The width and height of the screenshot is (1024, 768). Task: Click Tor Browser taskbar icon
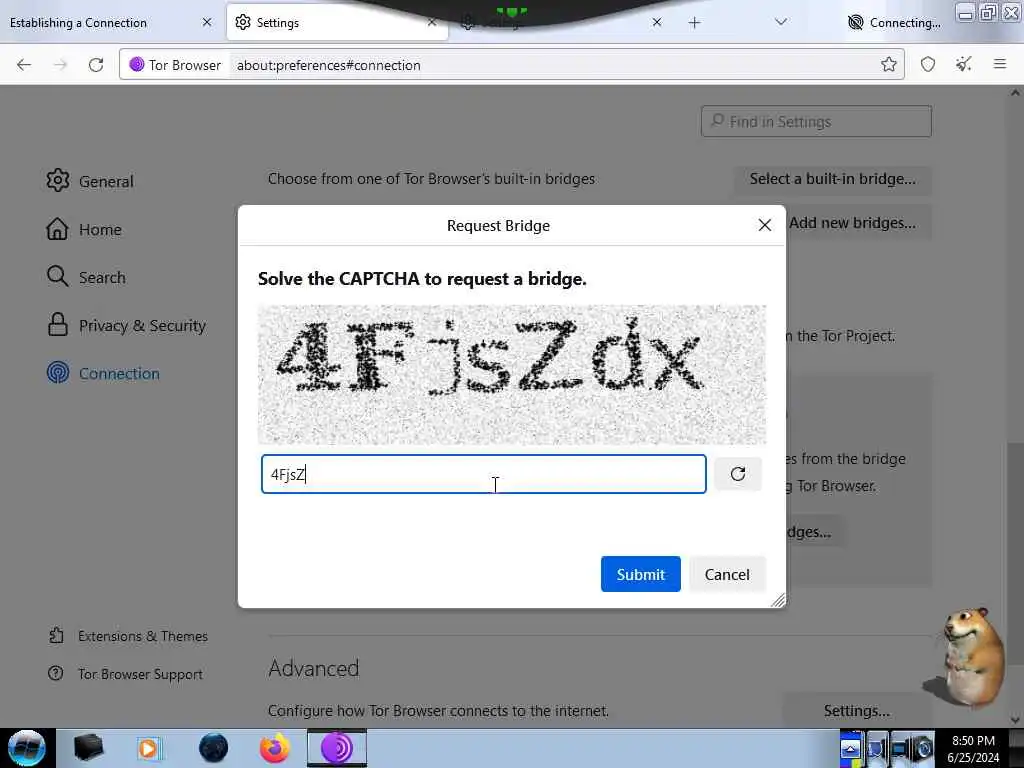click(x=337, y=748)
